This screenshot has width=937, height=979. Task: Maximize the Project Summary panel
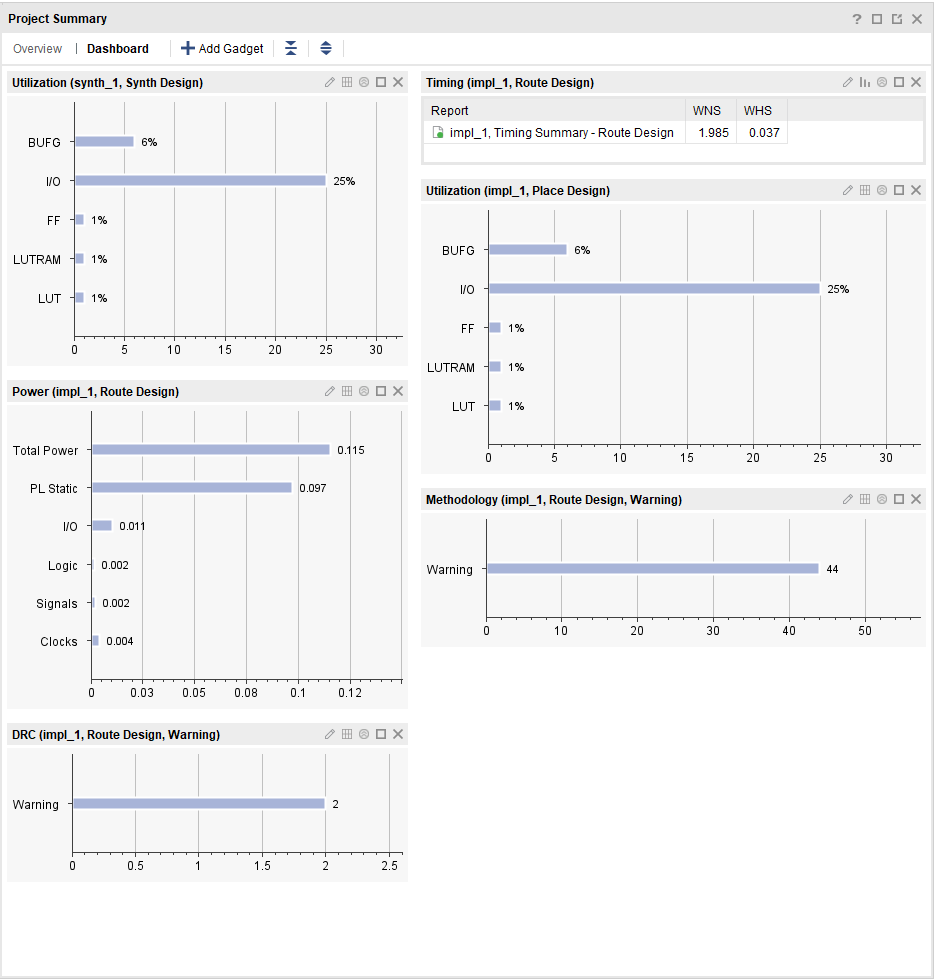877,19
